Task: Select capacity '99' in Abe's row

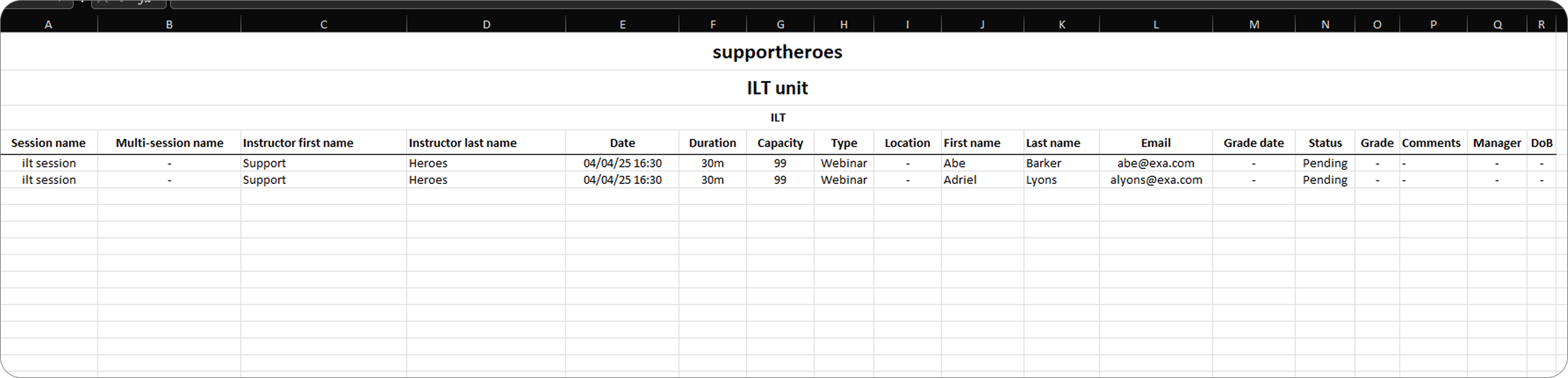Action: (780, 163)
